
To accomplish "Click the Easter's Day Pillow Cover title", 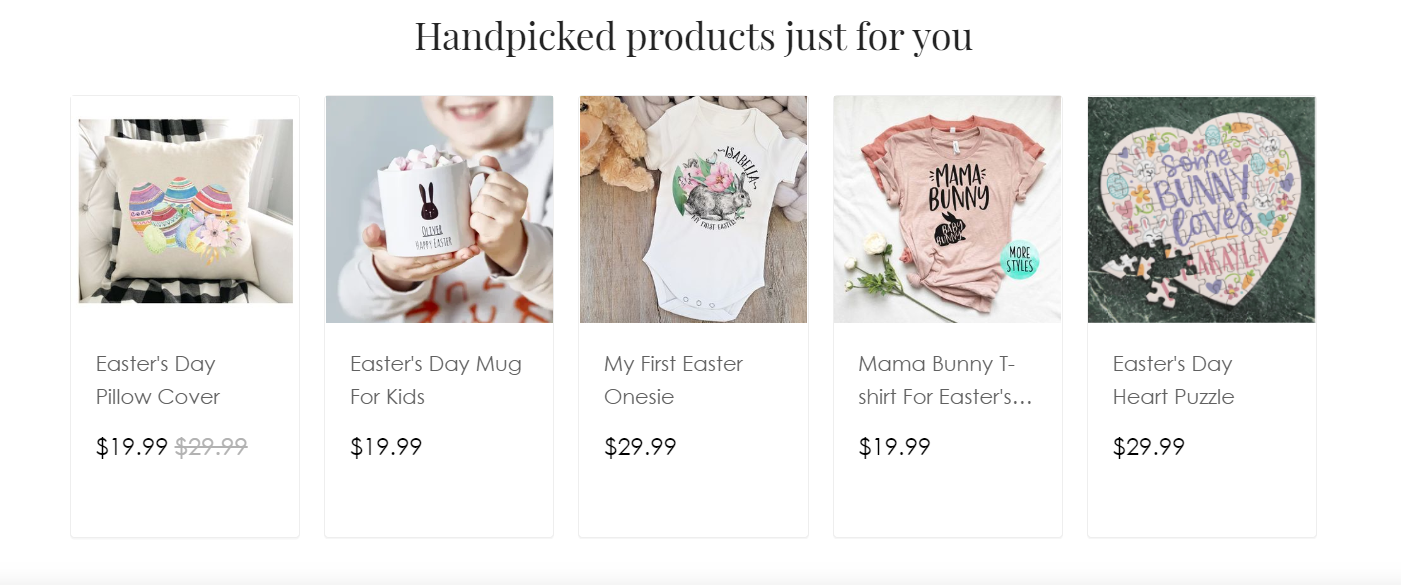I will click(x=158, y=380).
